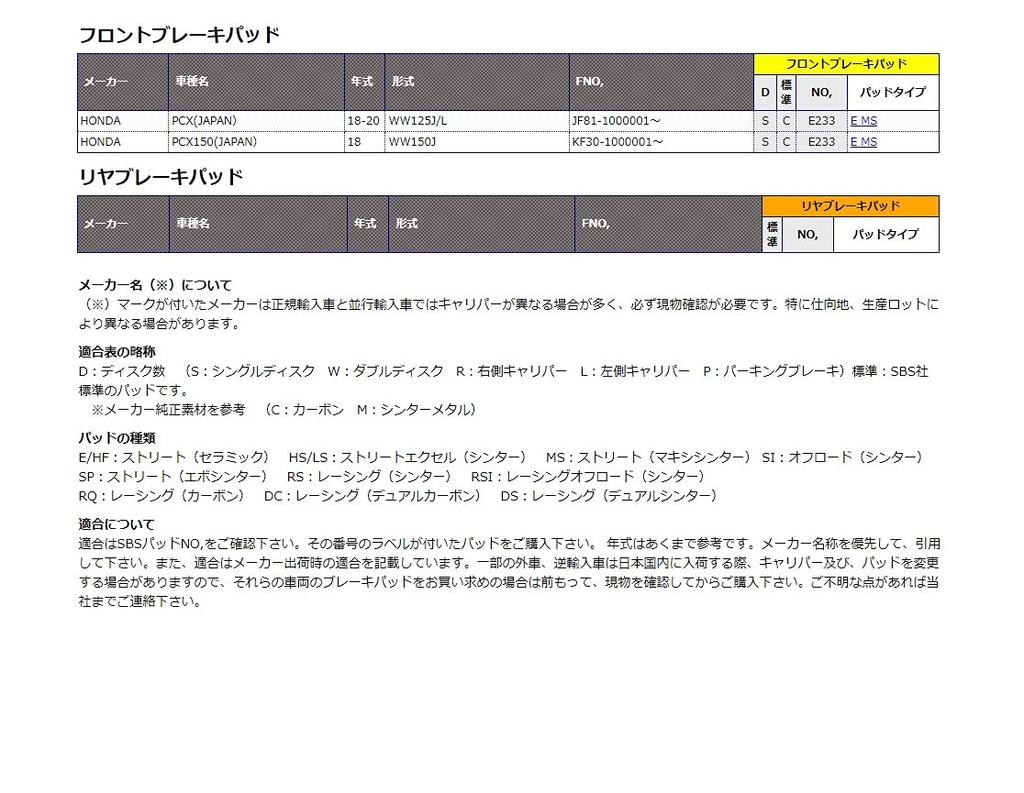1024x793 pixels.
Task: Click the パッドタイプ header in the front pad table
Action: (x=892, y=93)
